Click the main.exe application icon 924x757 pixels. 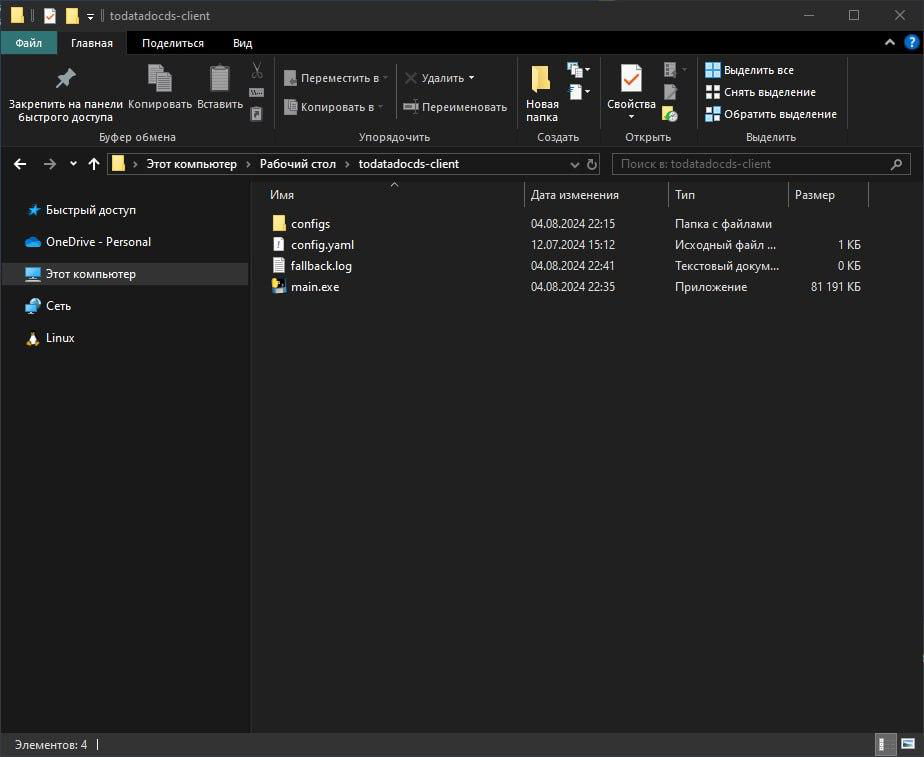click(x=279, y=286)
